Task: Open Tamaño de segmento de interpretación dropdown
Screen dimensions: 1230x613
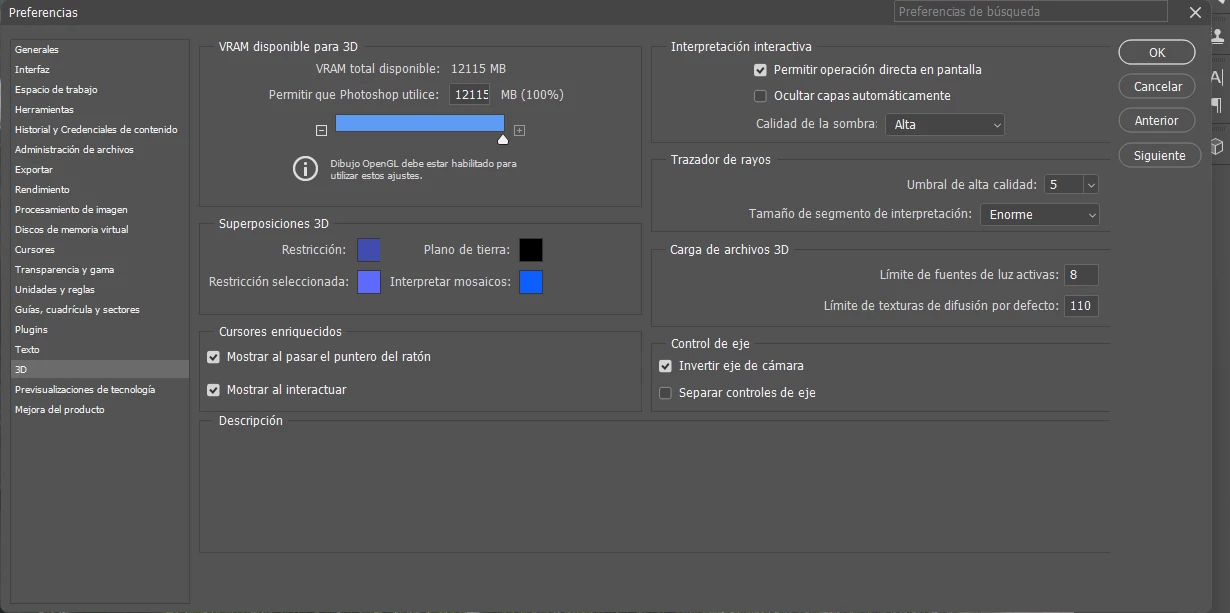Action: [x=1039, y=215]
